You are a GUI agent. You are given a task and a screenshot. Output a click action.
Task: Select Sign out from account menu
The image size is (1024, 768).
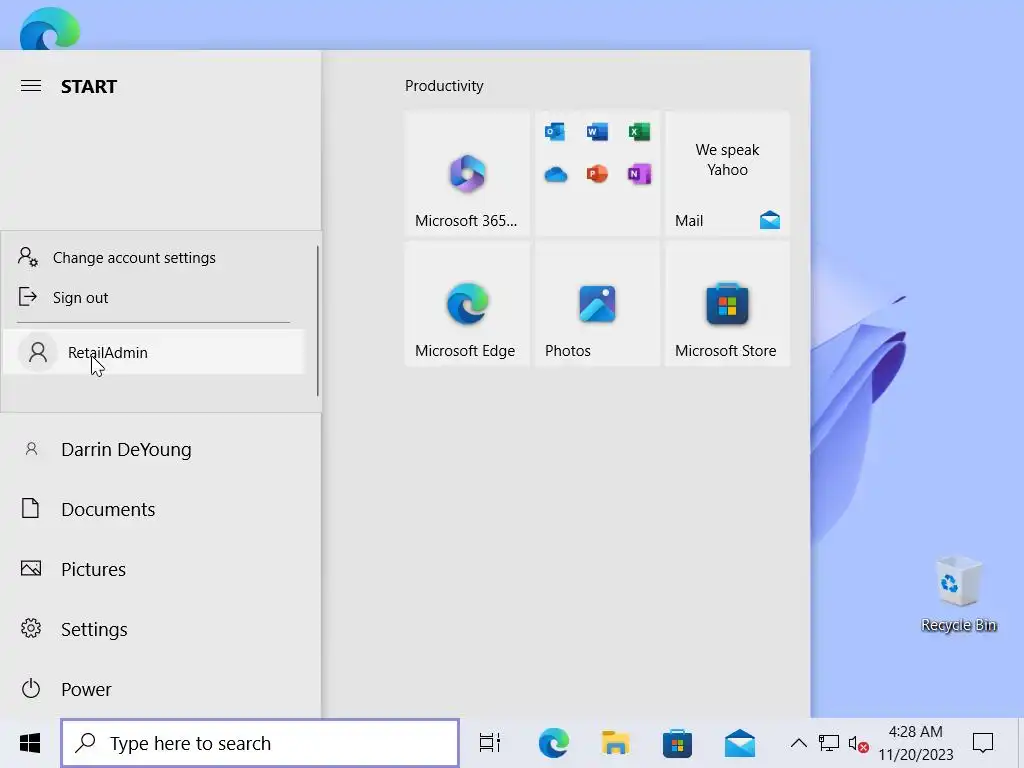coord(153,297)
